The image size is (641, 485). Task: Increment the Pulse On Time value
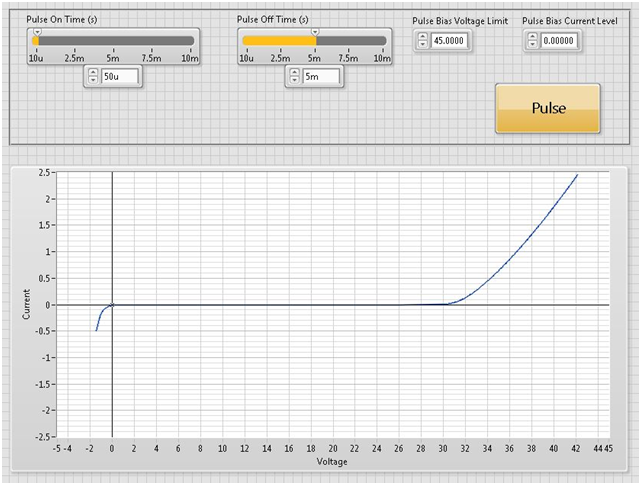(x=93, y=72)
